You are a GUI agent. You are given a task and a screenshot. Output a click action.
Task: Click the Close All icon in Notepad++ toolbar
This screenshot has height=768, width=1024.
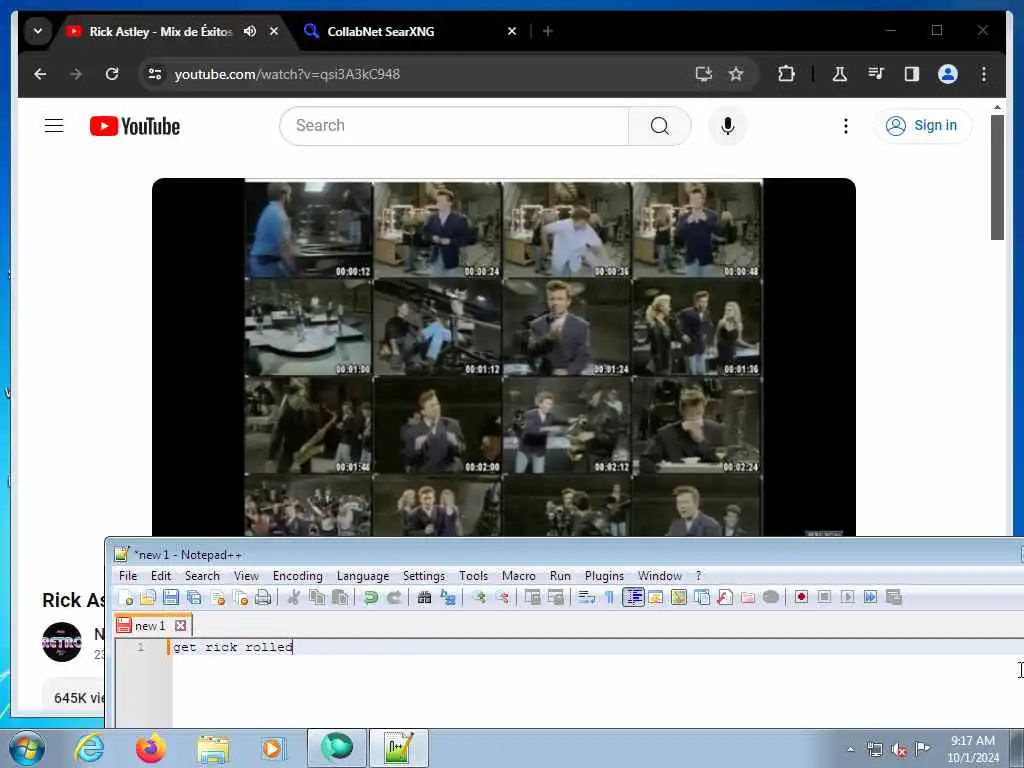pos(240,598)
